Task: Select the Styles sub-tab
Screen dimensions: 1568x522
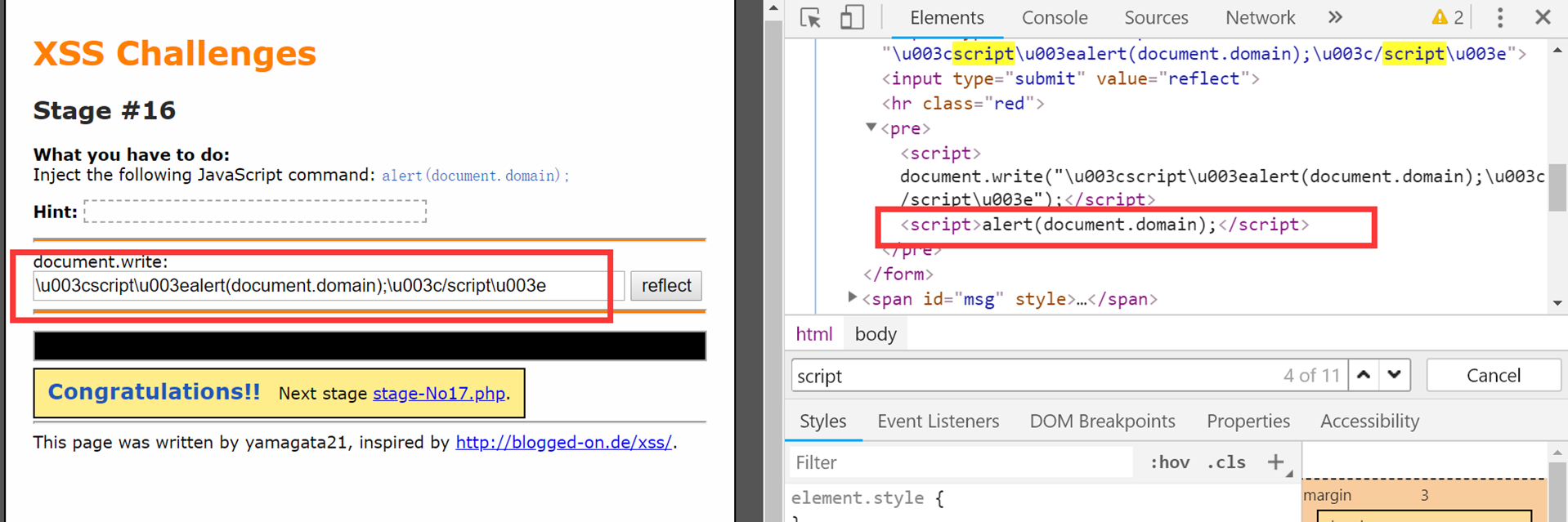Action: [x=822, y=421]
